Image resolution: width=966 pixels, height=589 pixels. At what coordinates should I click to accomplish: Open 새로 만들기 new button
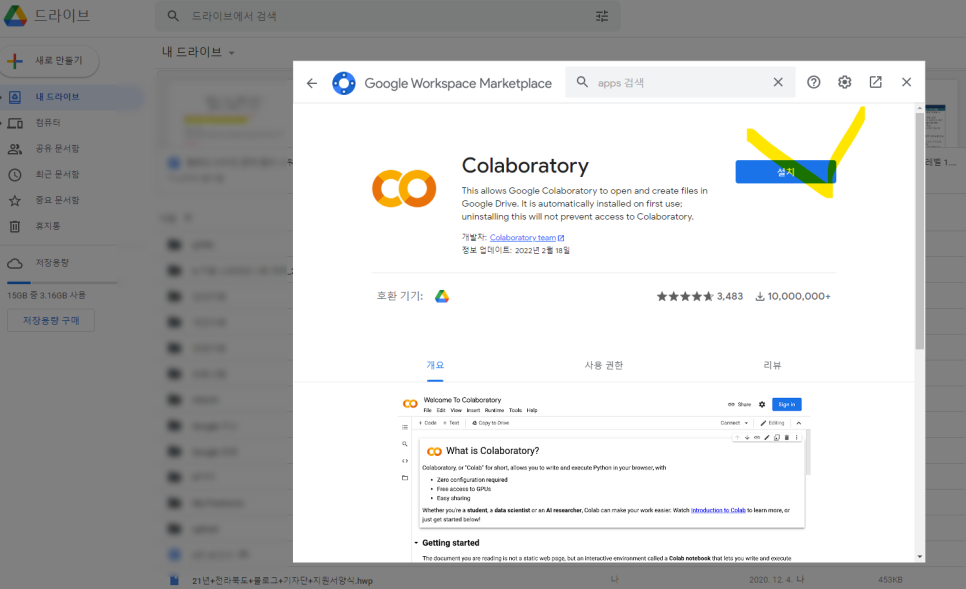(x=49, y=61)
